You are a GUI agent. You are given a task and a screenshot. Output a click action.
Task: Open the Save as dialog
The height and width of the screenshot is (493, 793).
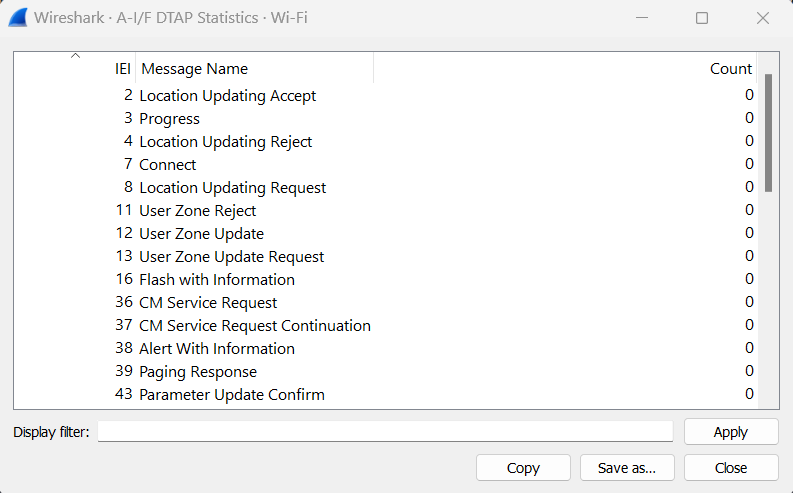click(x=627, y=468)
